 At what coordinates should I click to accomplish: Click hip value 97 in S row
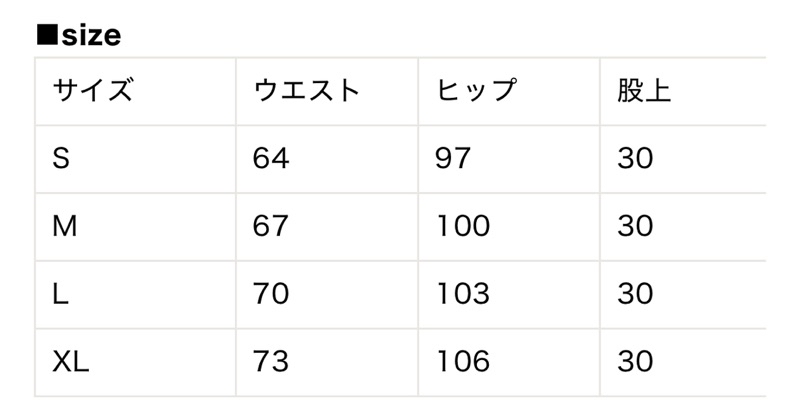tap(453, 158)
